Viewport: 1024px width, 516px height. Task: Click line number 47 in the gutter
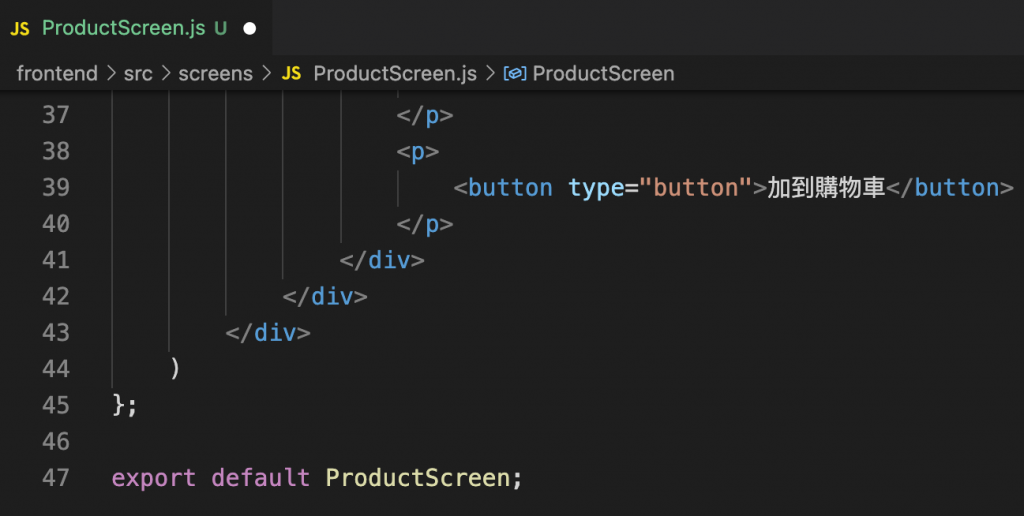[56, 478]
